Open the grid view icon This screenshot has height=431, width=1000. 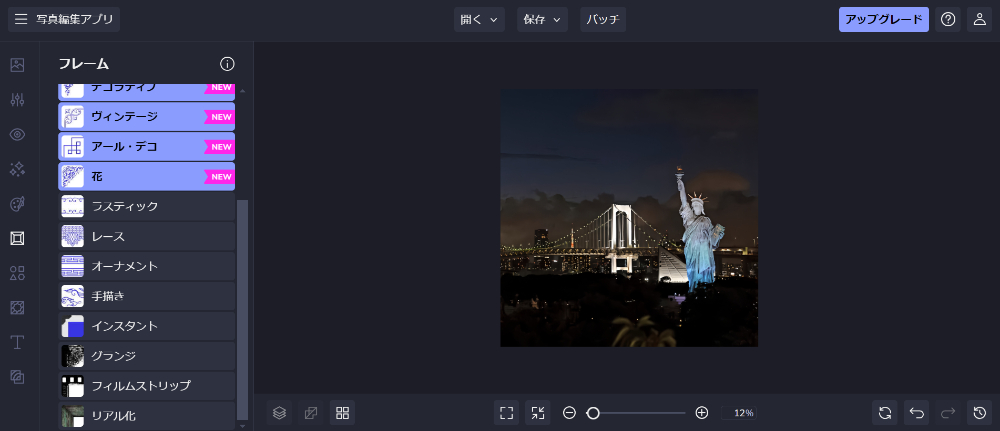click(342, 413)
